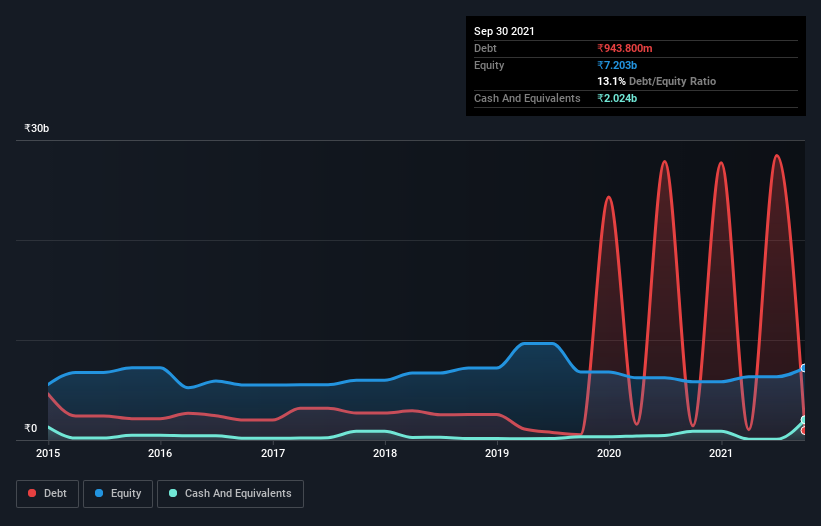Click the red Debt legend dot
The height and width of the screenshot is (526, 821).
[32, 493]
